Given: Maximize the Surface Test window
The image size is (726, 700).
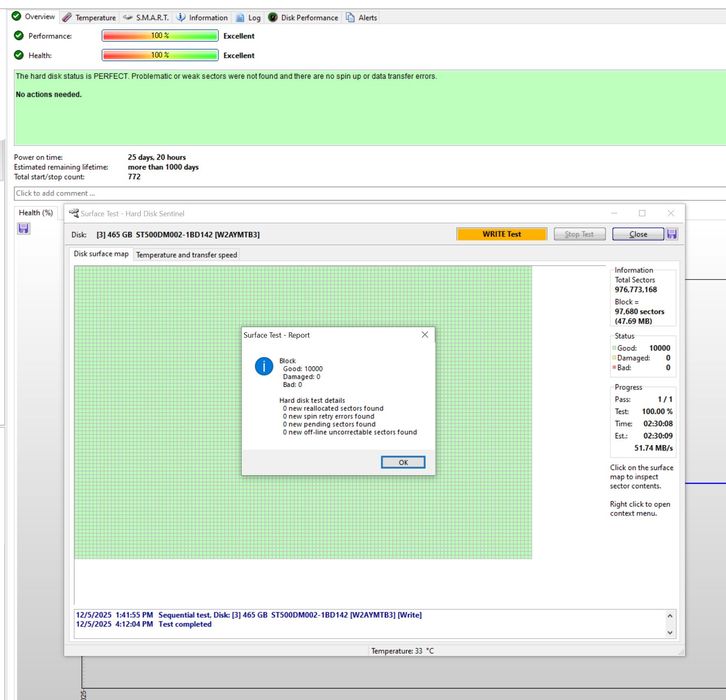Looking at the screenshot, I should [x=642, y=213].
